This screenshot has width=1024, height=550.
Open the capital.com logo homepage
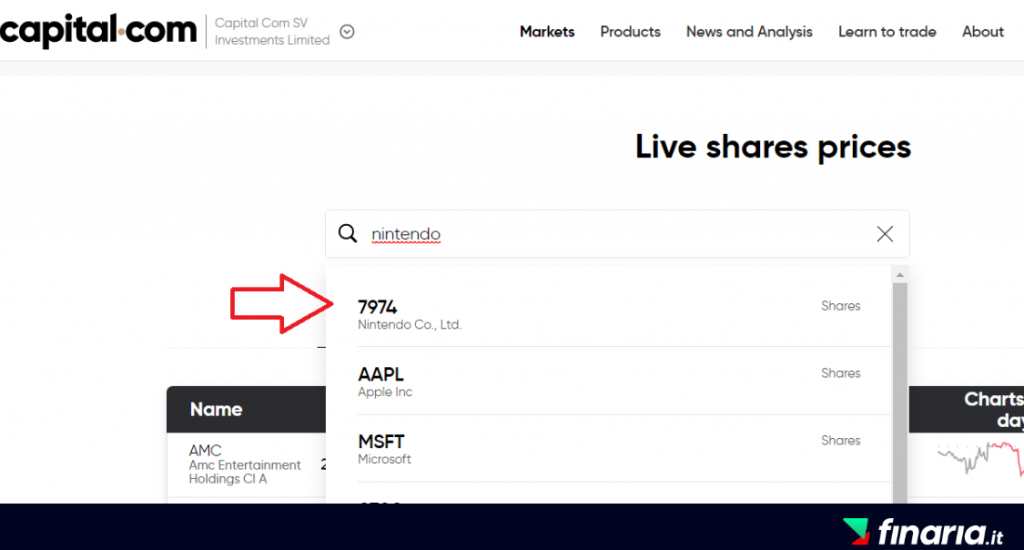click(98, 30)
